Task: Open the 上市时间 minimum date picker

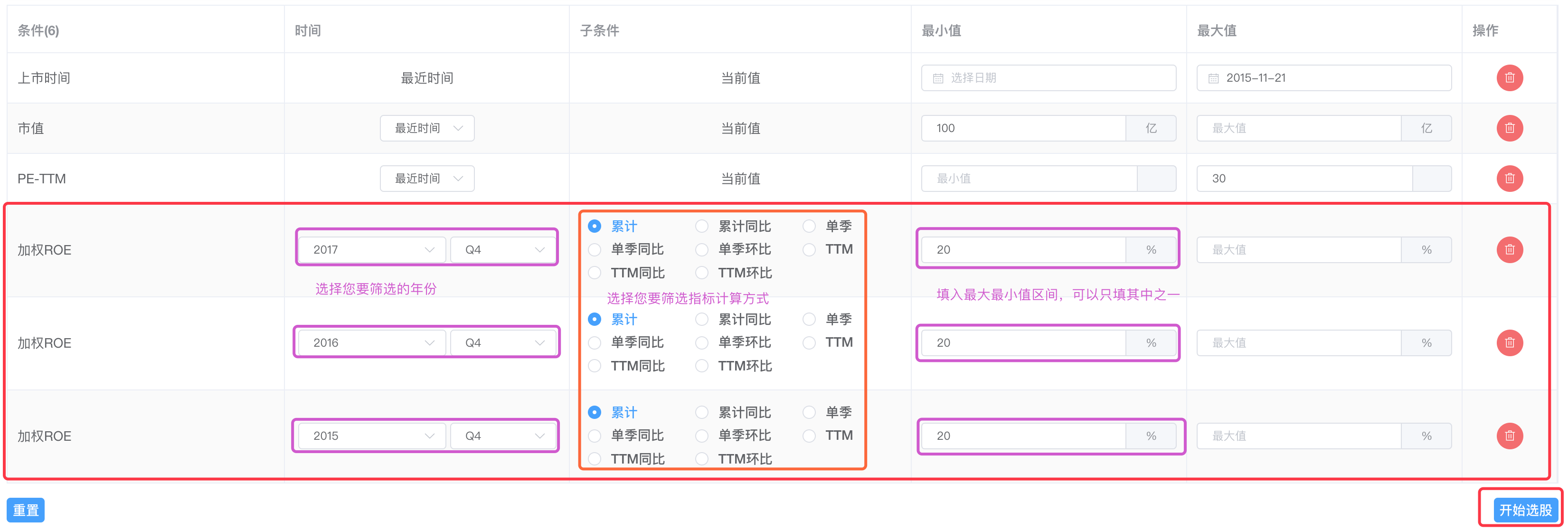Action: (1048, 78)
